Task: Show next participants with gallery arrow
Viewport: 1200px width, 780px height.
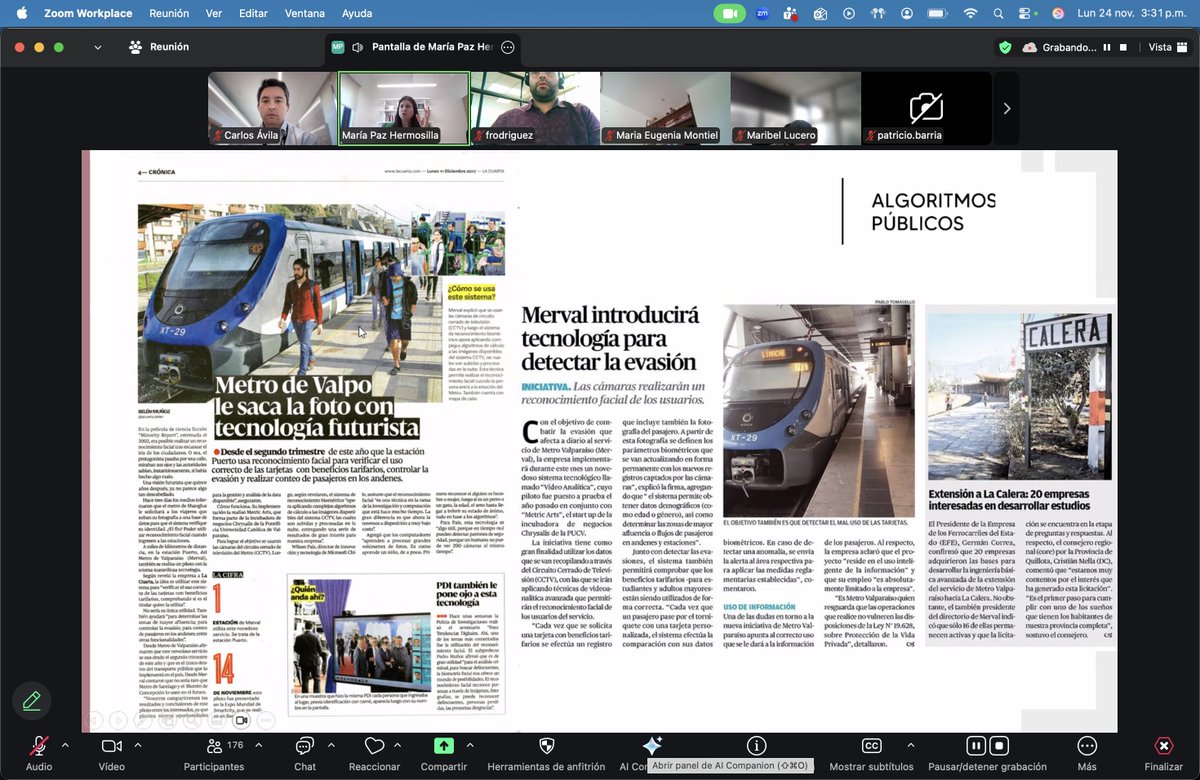Action: pyautogui.click(x=1006, y=108)
